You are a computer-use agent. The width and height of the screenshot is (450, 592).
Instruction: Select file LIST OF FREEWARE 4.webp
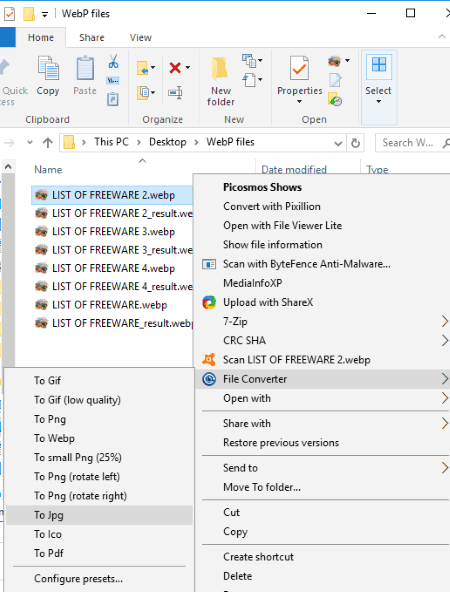click(113, 268)
